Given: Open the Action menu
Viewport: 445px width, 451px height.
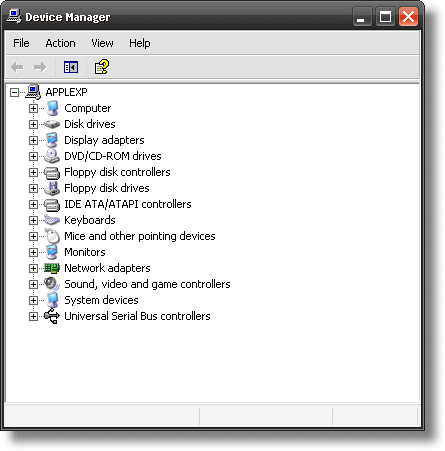Looking at the screenshot, I should pos(60,43).
